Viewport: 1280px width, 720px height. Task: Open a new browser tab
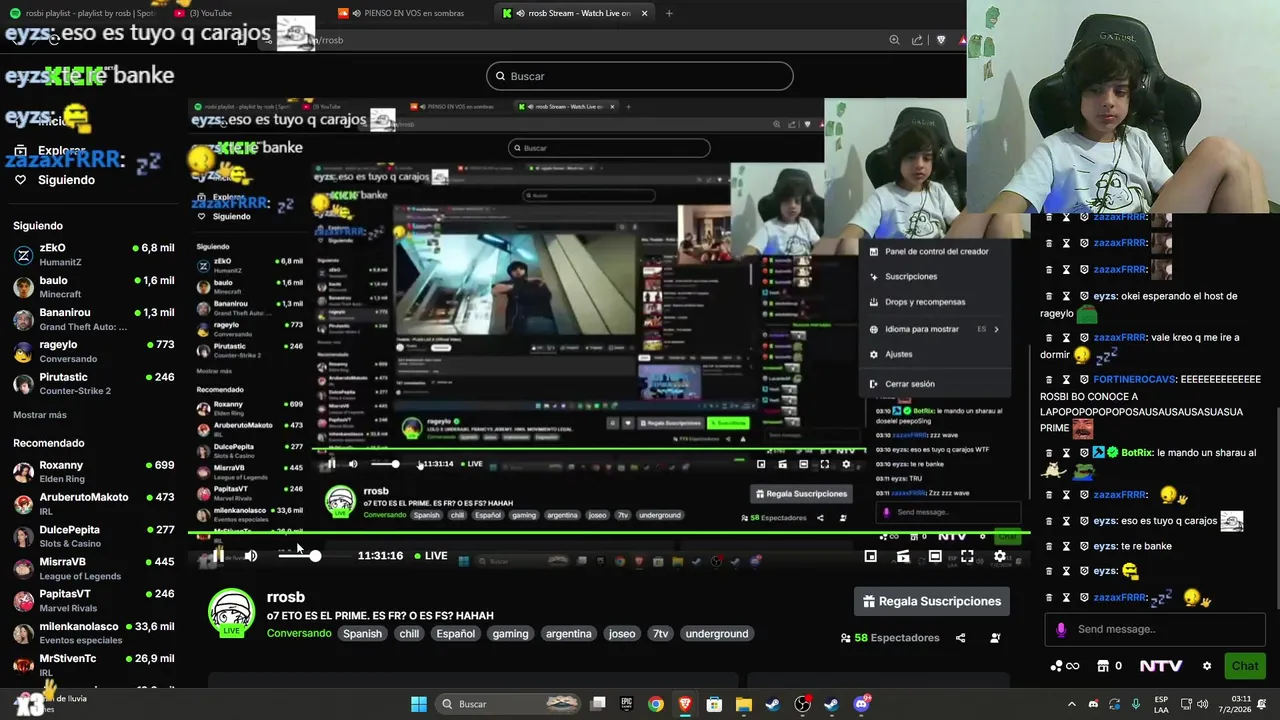point(669,13)
